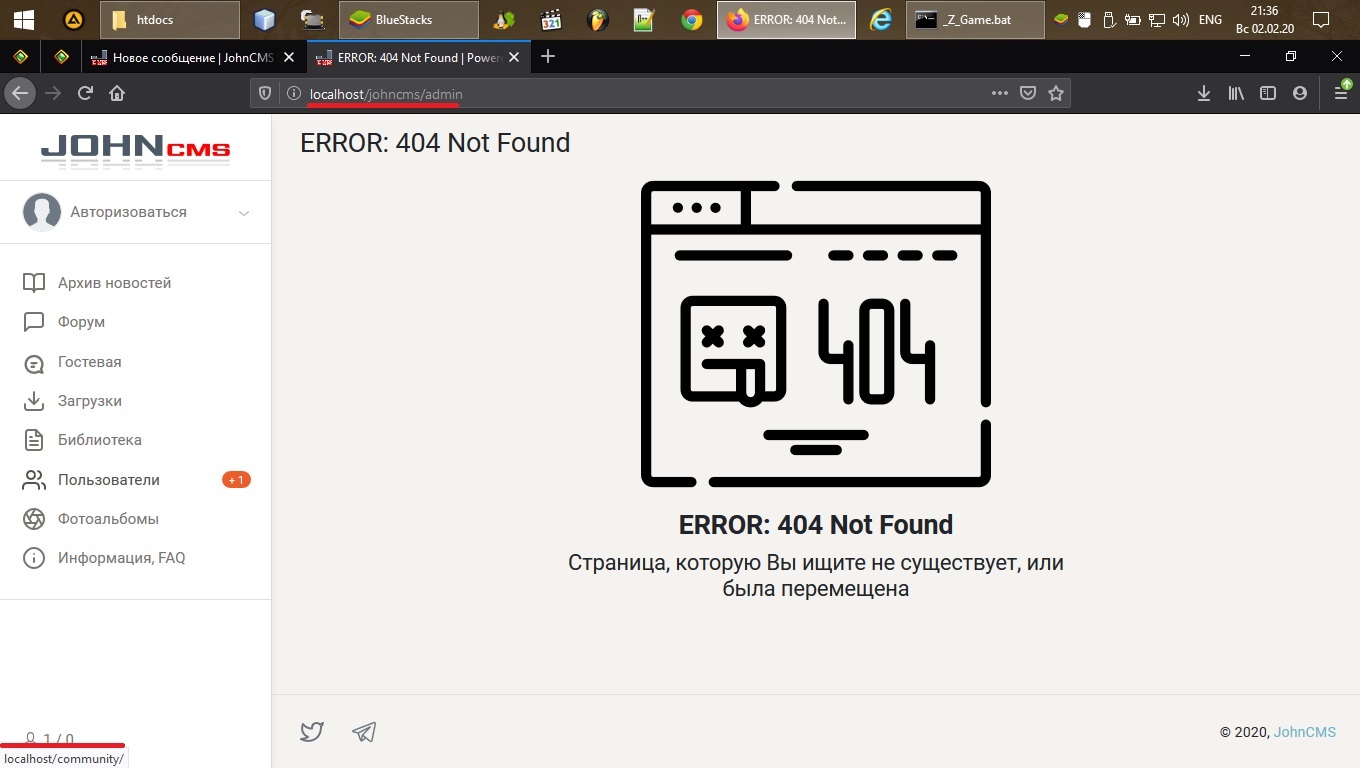The height and width of the screenshot is (768, 1360).
Task: Open the Firefox hamburger menu
Action: (x=1341, y=93)
